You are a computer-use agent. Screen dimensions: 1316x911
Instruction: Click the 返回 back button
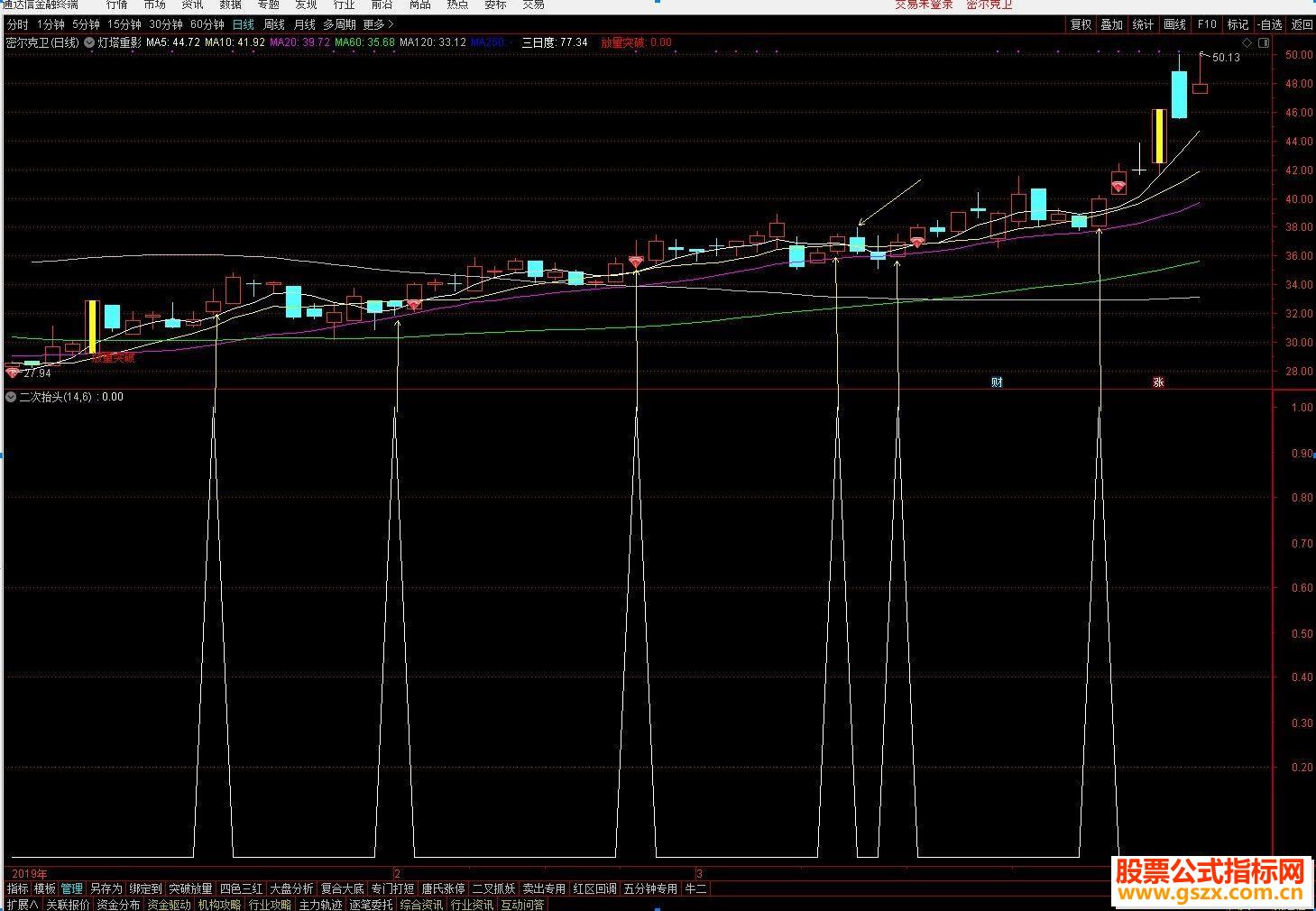[x=1302, y=25]
